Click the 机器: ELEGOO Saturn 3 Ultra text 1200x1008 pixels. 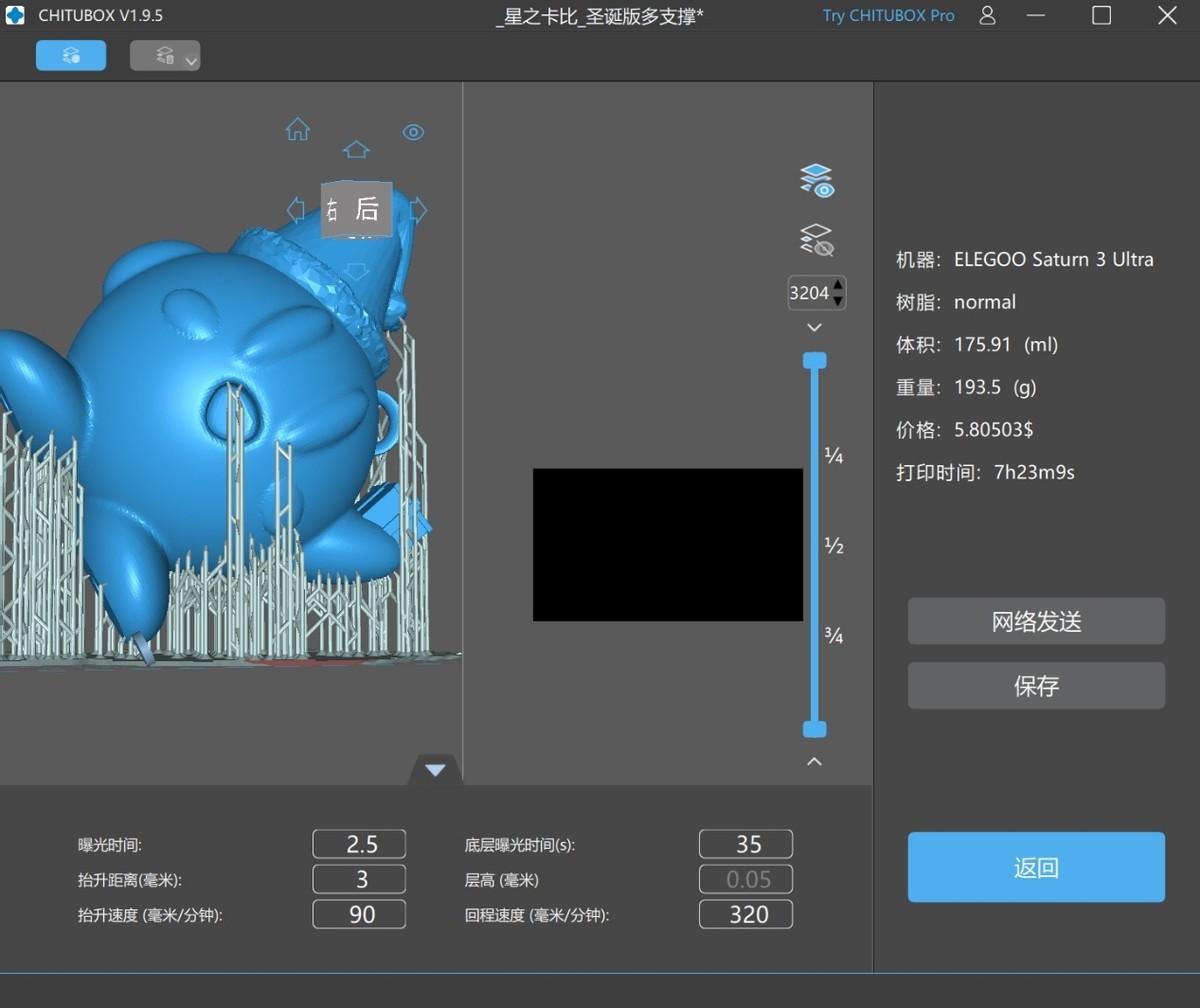[1025, 259]
